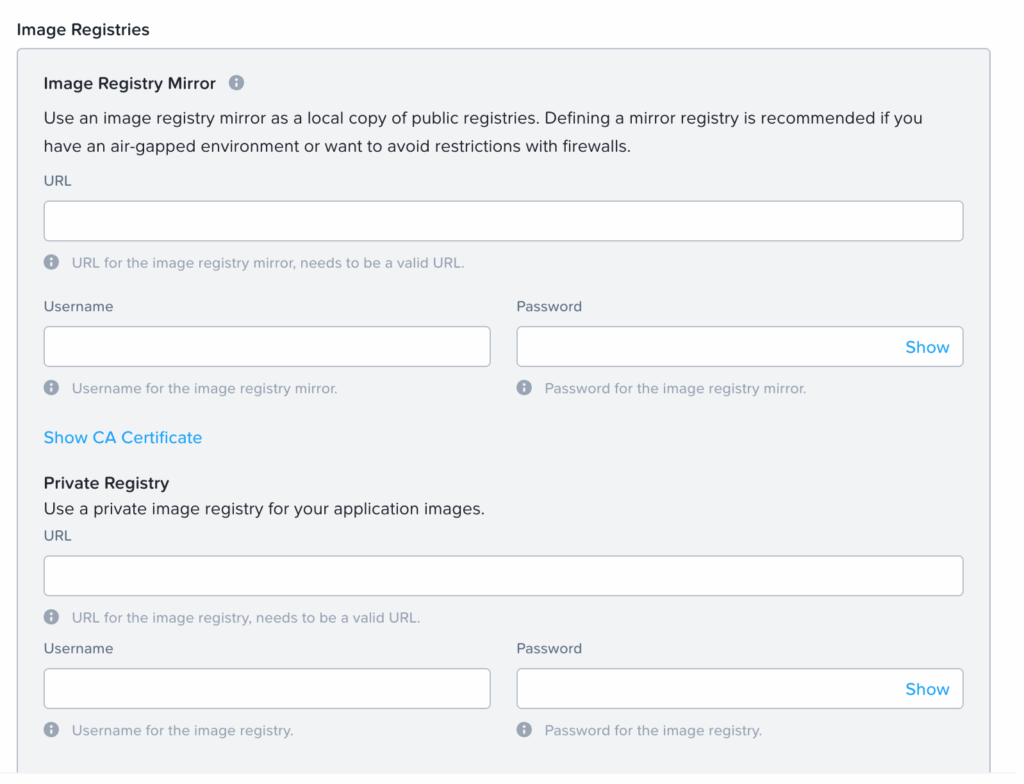Click text 'Password for the image registry mirror.'
Image resolution: width=1024 pixels, height=784 pixels.
click(675, 389)
